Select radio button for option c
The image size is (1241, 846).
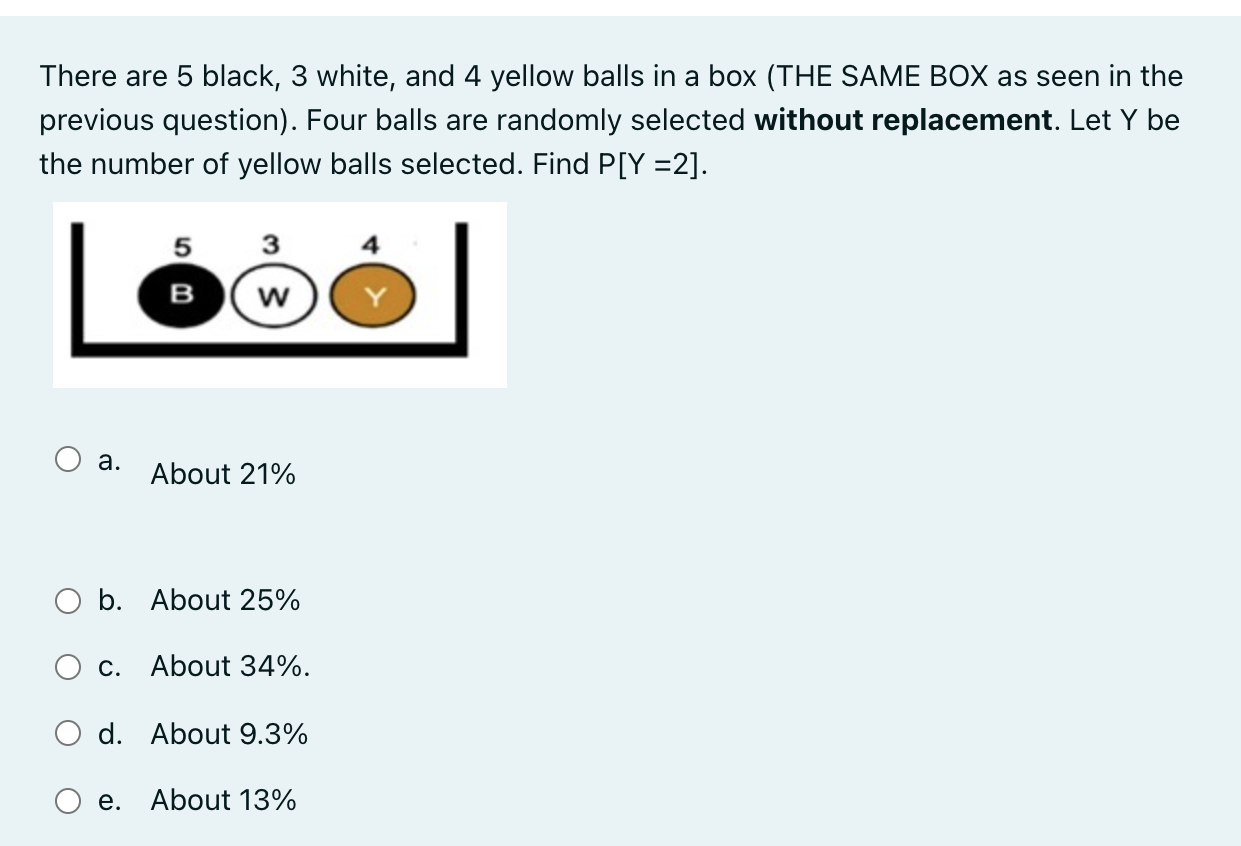[x=68, y=667]
